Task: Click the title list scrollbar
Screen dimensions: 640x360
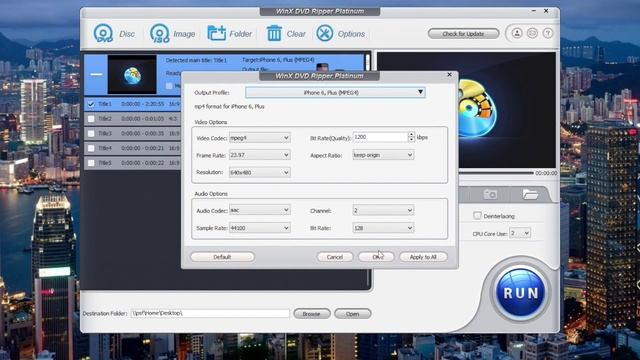Action: coord(368,62)
